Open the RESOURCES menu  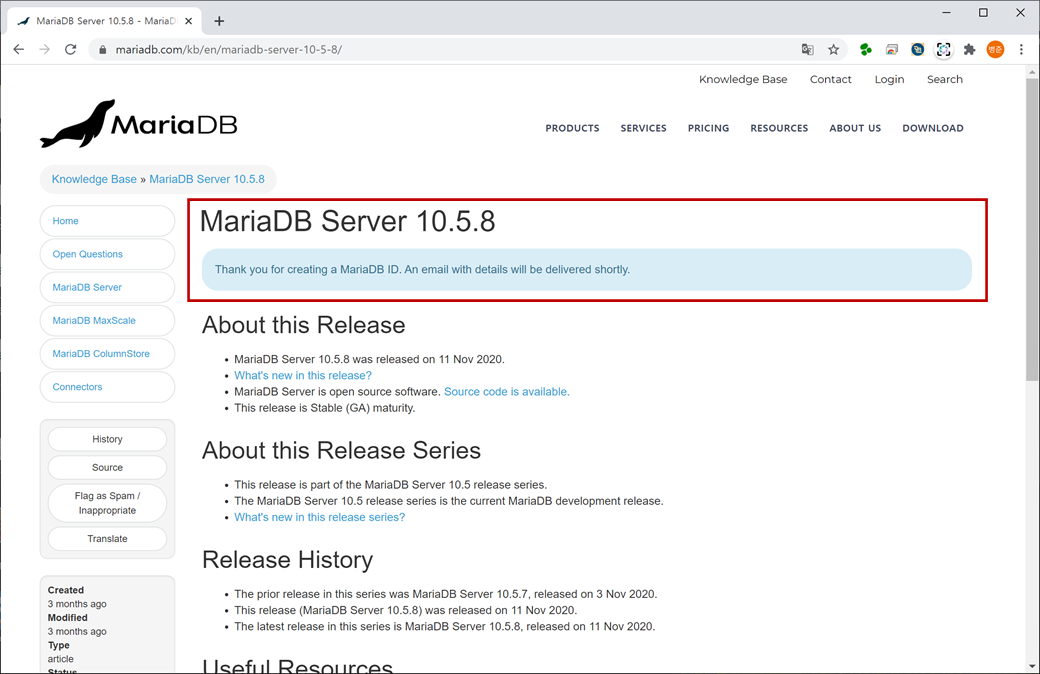(x=779, y=128)
